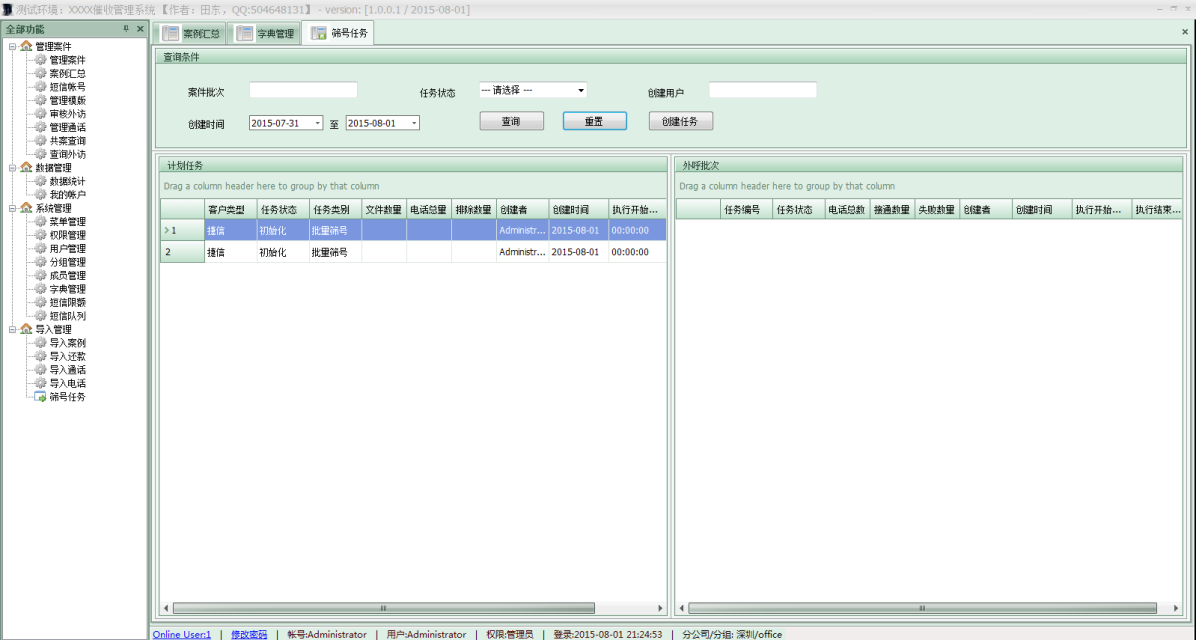Collapse the 导入管理 tree node
This screenshot has width=1196, height=640.
(x=12, y=329)
